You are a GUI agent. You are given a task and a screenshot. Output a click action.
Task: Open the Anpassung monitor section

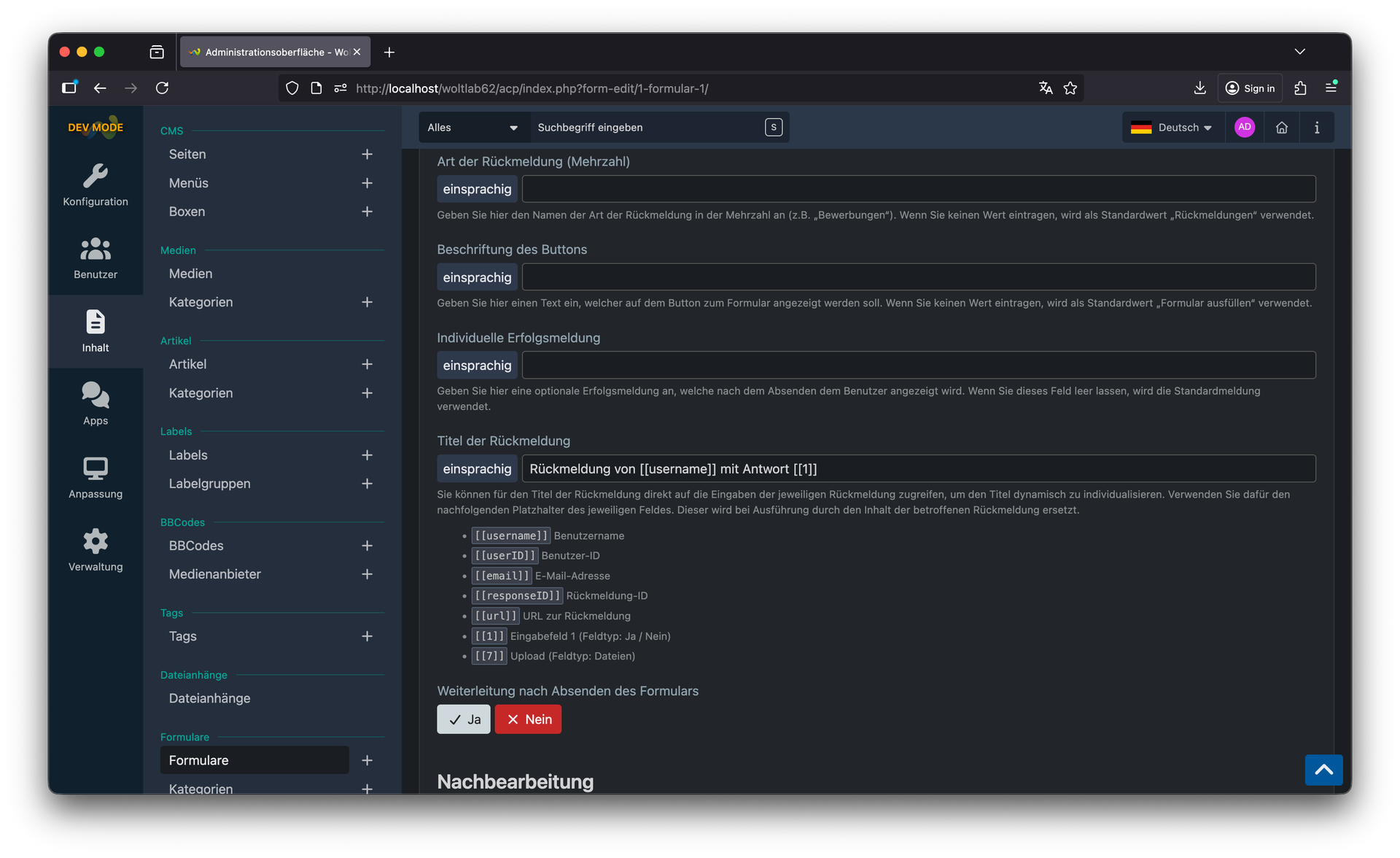(x=96, y=477)
